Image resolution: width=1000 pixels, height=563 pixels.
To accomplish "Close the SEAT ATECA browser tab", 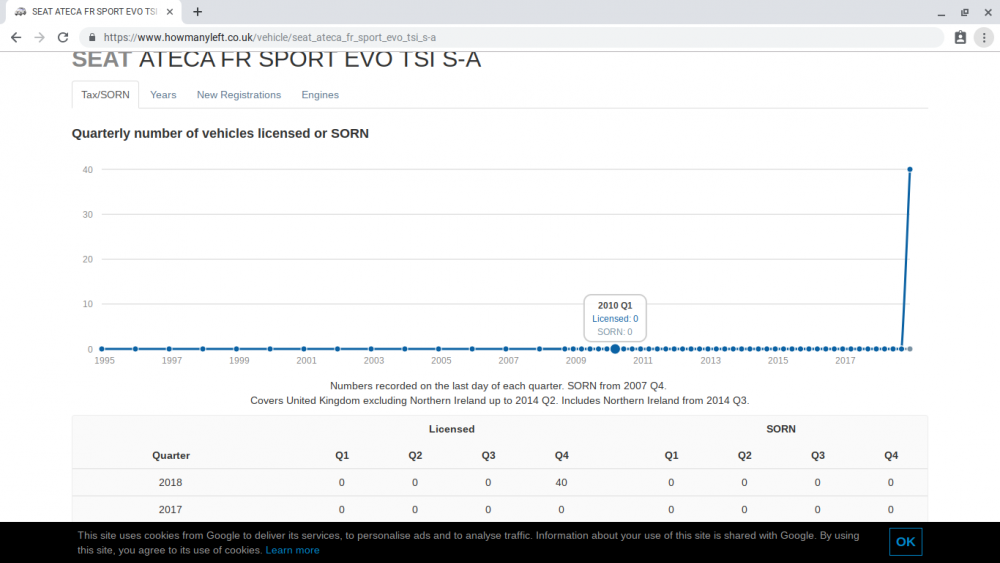I will click(170, 11).
